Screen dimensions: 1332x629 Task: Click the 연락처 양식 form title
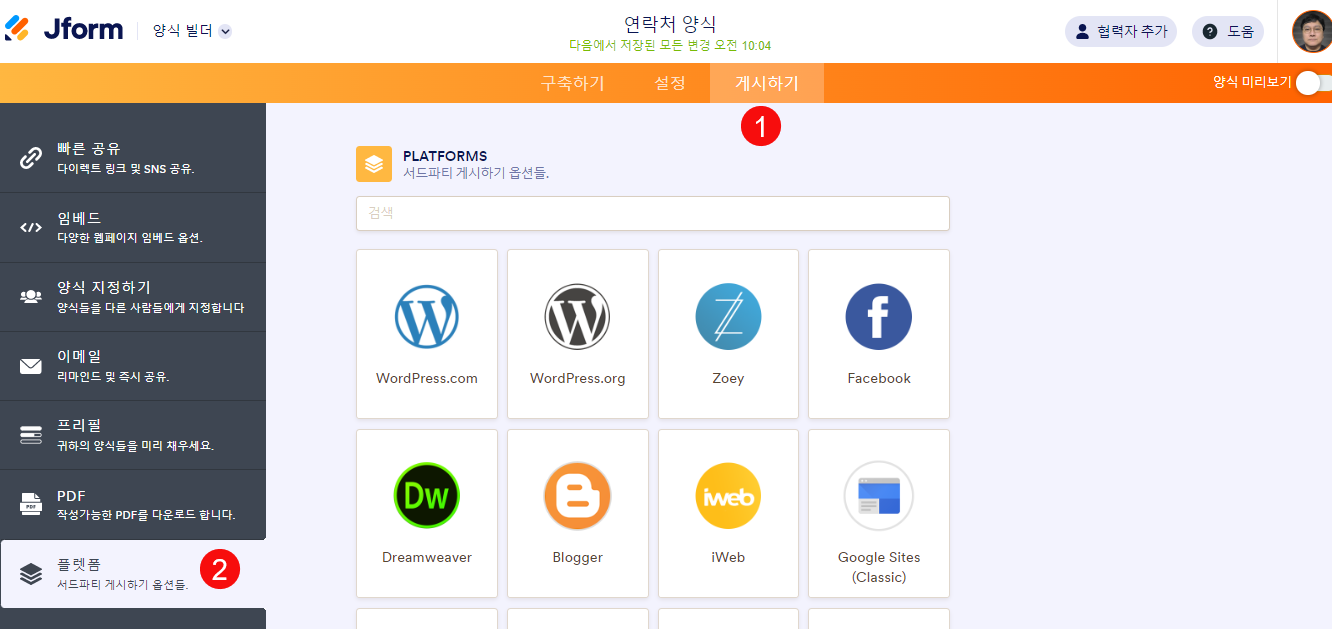(670, 24)
